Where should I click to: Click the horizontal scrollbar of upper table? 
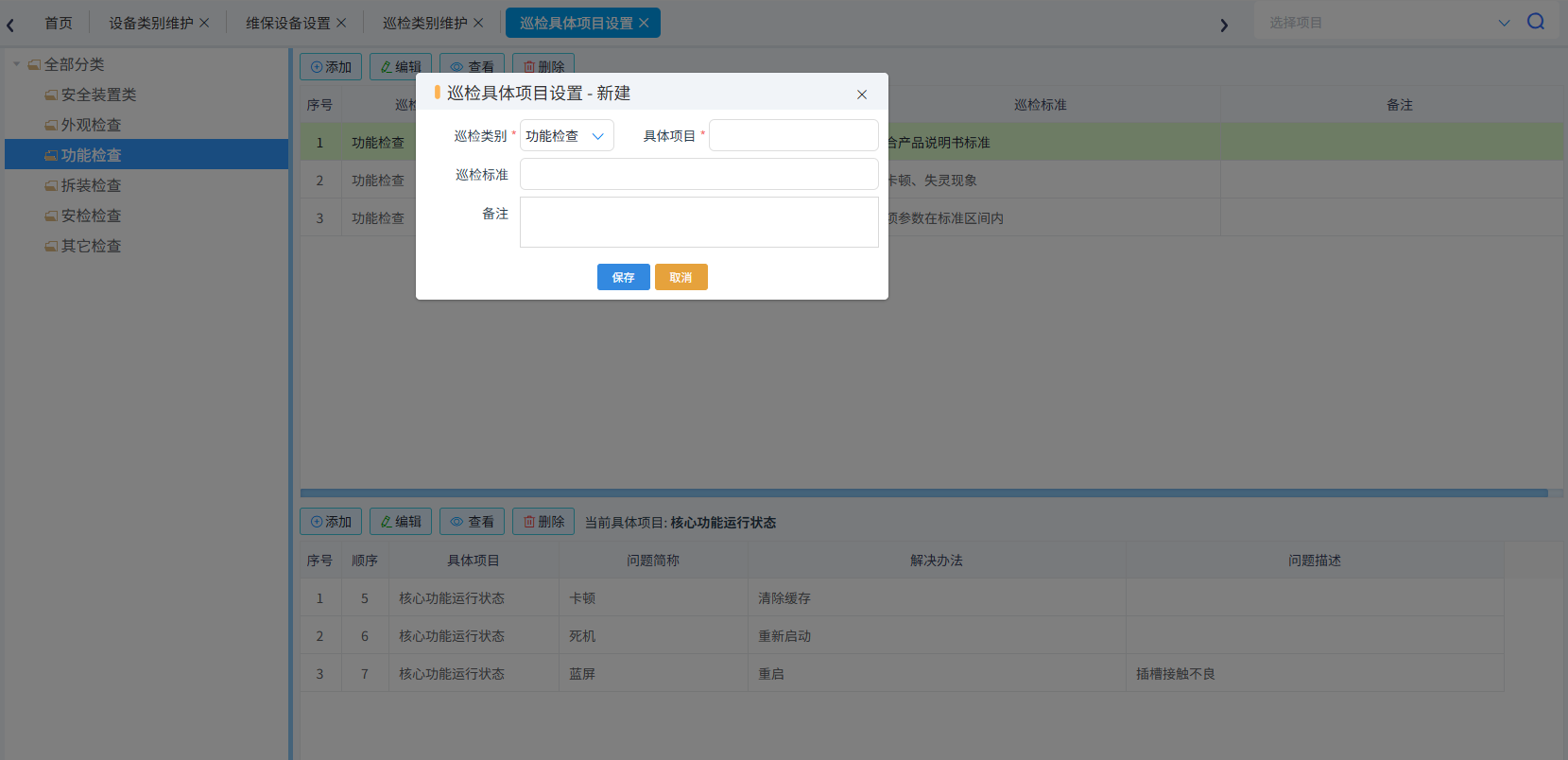924,492
